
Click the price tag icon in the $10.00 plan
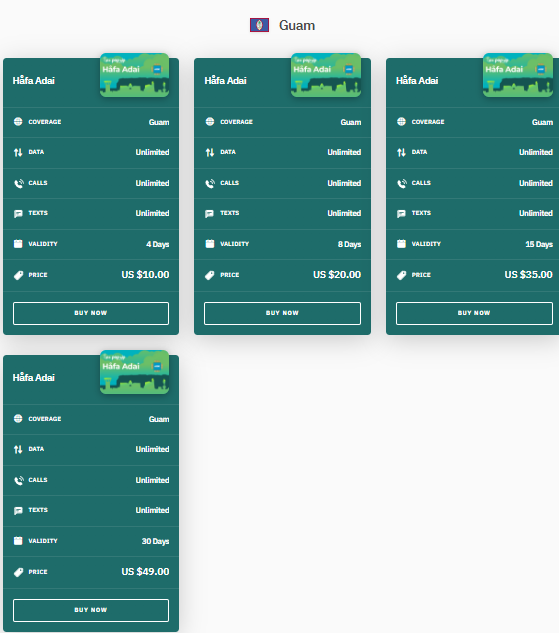(x=18, y=275)
